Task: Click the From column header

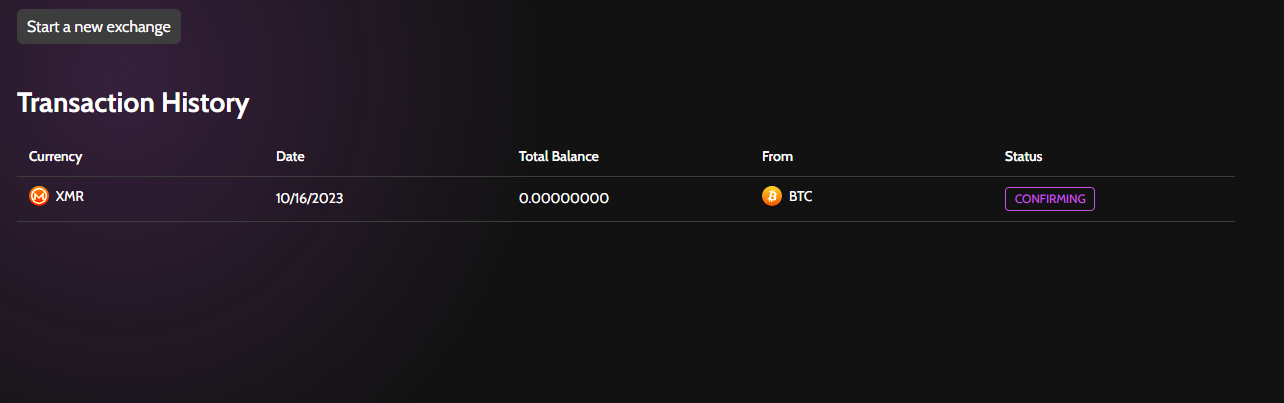Action: point(777,156)
